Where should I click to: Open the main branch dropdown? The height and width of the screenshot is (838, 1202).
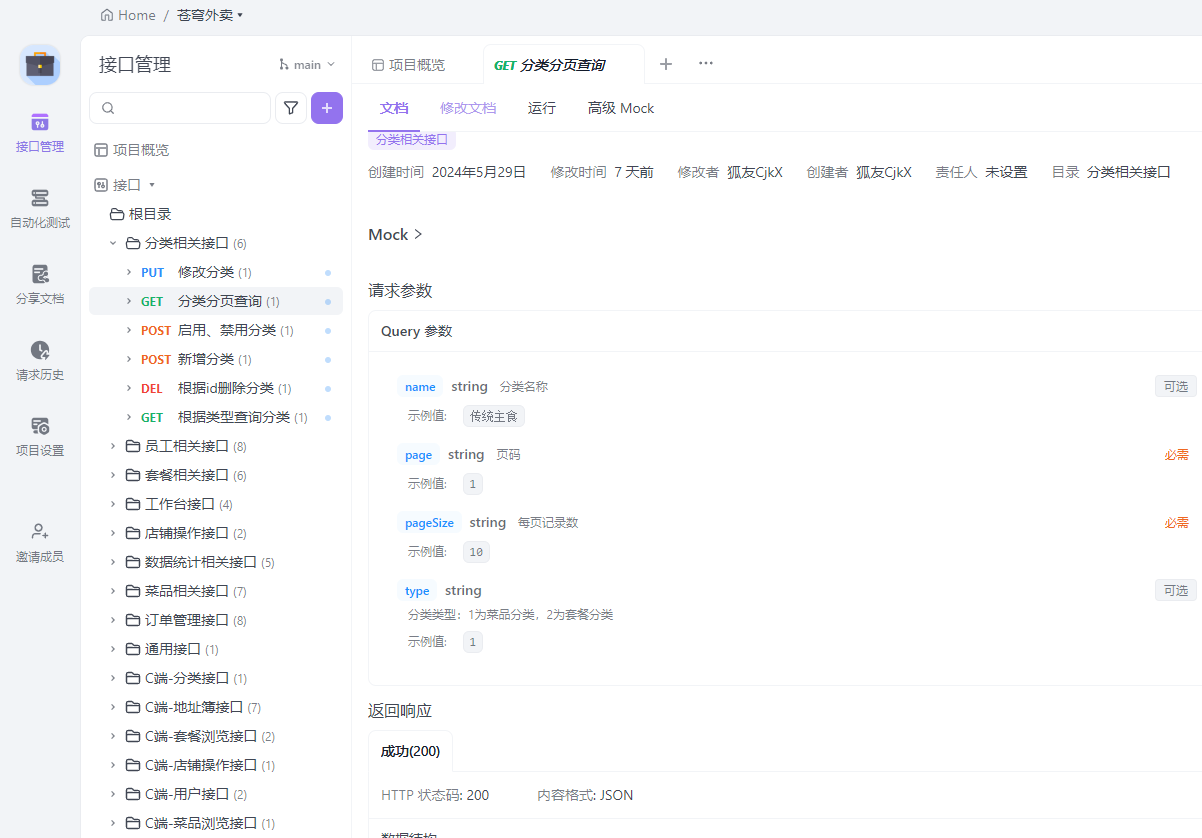click(x=306, y=63)
